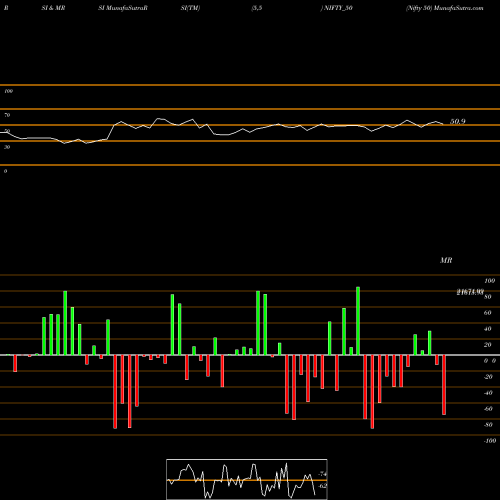Click the MR axis label '-40'

pos(488,393)
